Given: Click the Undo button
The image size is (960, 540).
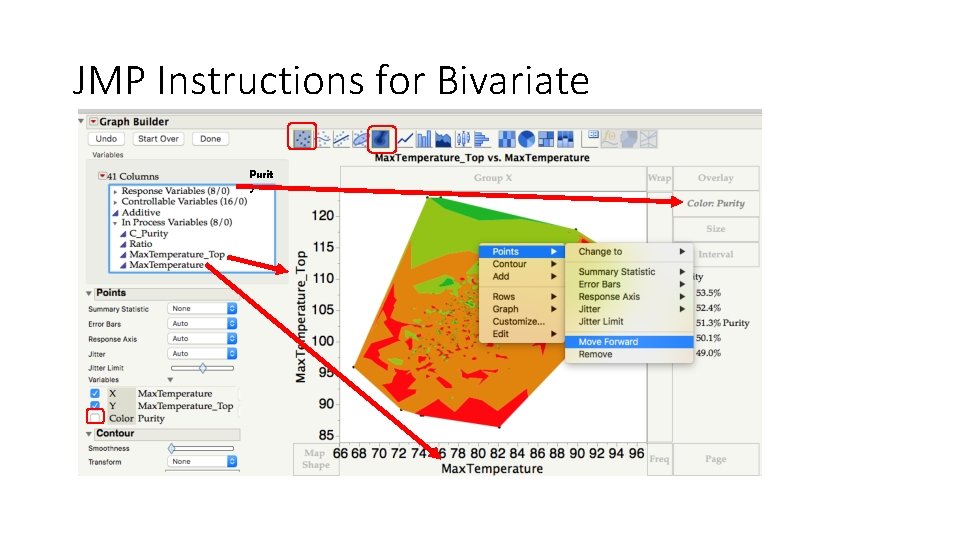Looking at the screenshot, I should [106, 139].
